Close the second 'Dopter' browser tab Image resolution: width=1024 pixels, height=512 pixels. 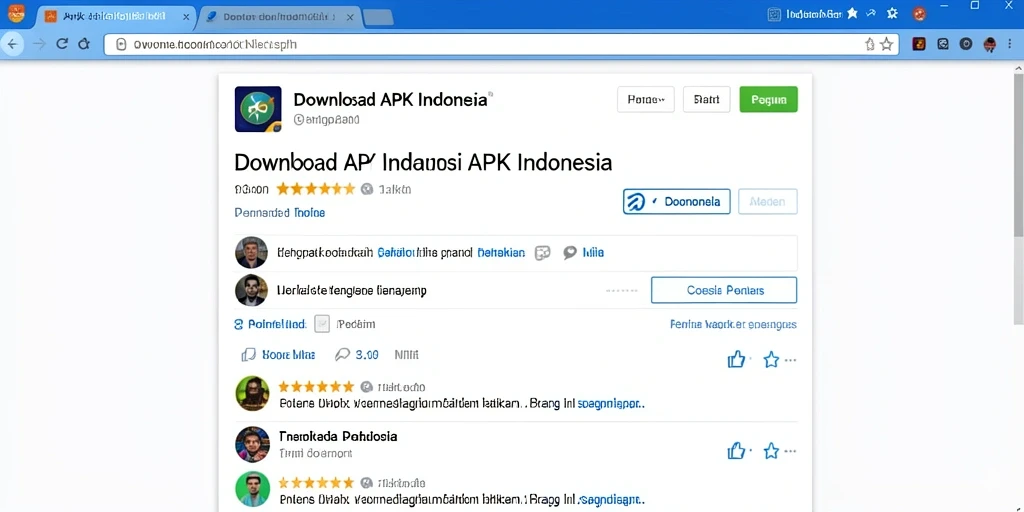[349, 18]
